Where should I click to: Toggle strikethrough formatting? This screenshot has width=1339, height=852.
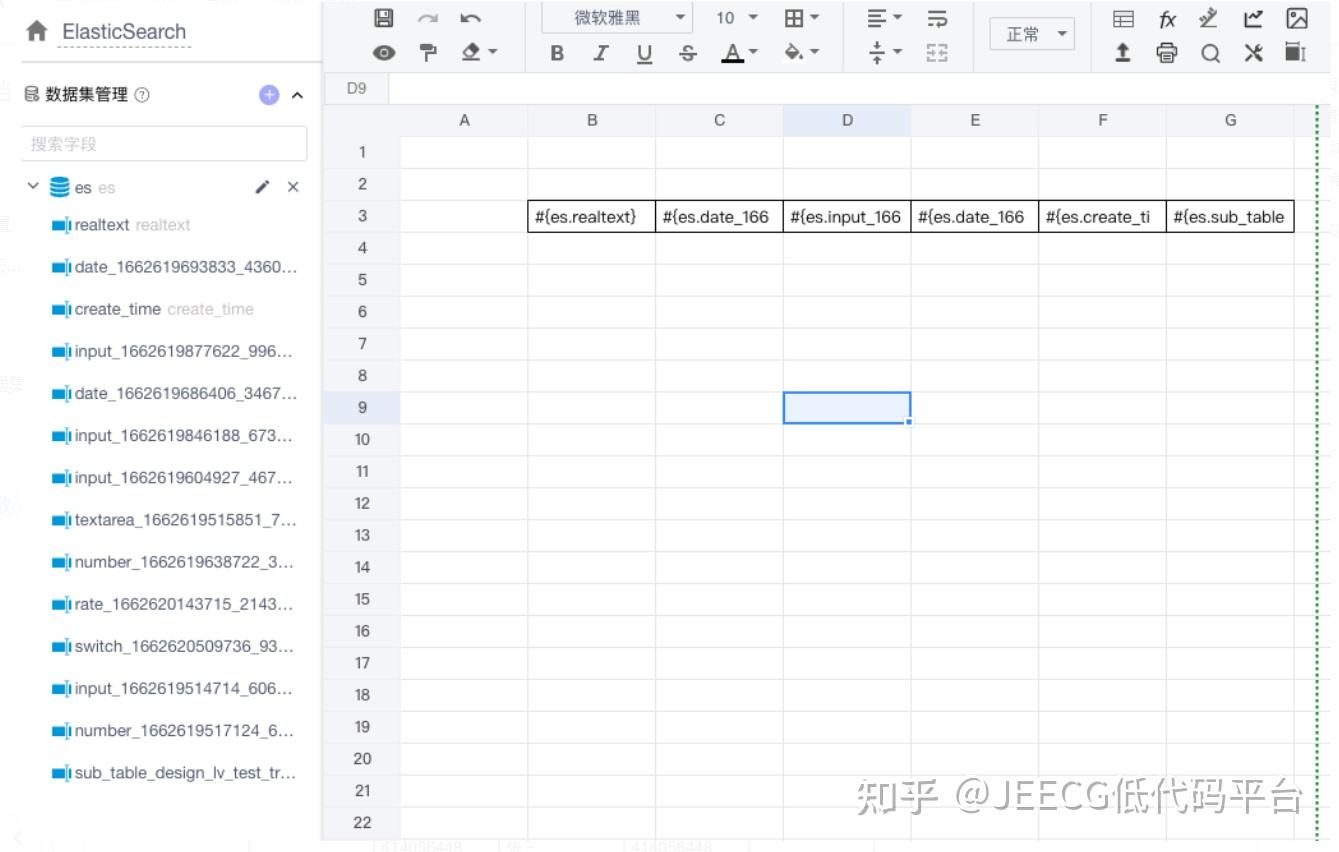687,54
